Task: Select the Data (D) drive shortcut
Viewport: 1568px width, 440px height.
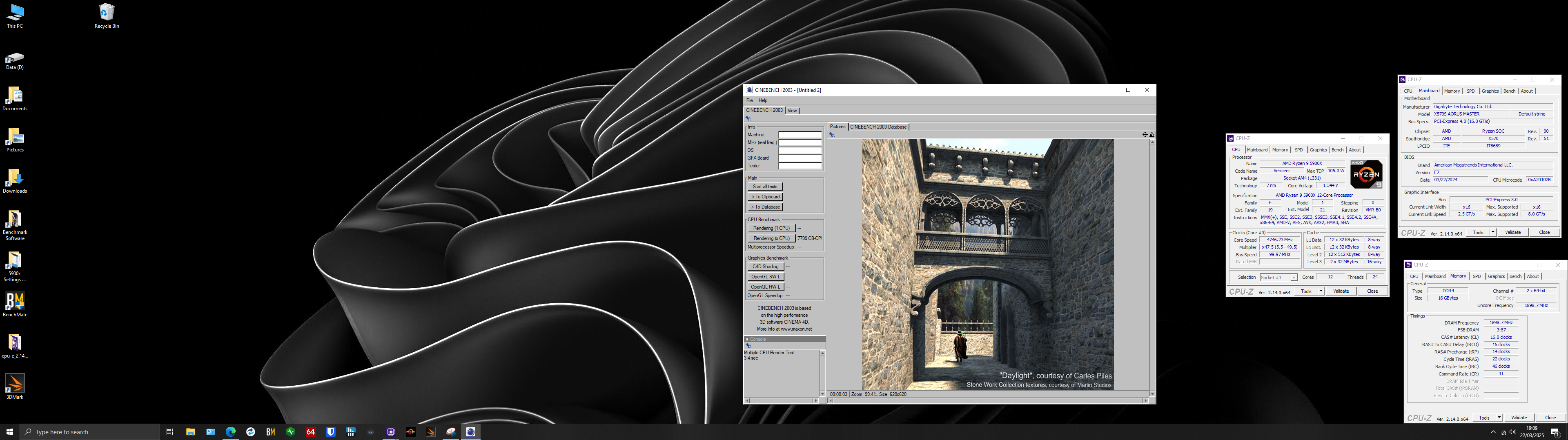Action: coord(15,60)
